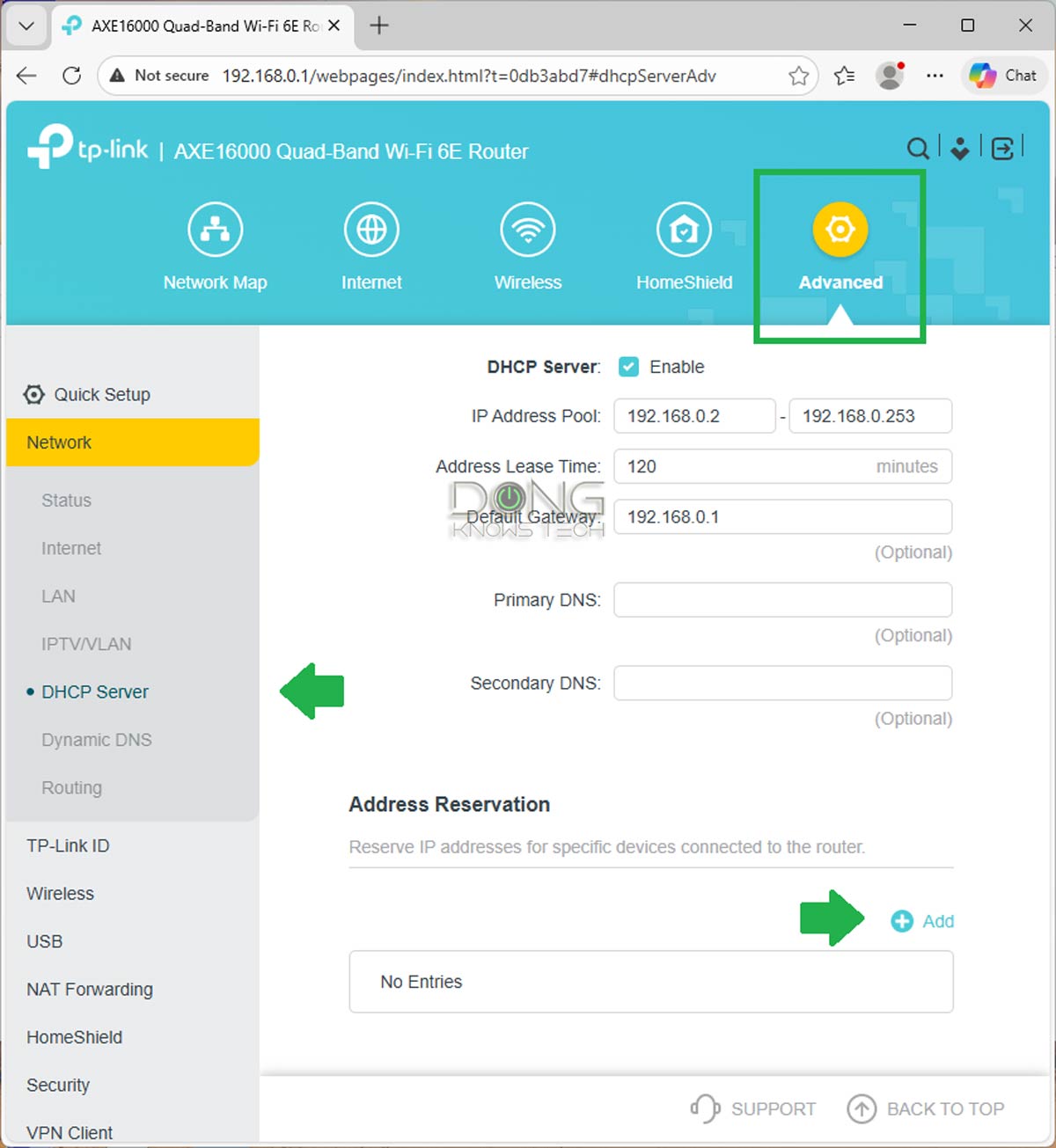The image size is (1056, 1148).
Task: Click the Internet globe icon
Action: click(x=371, y=229)
